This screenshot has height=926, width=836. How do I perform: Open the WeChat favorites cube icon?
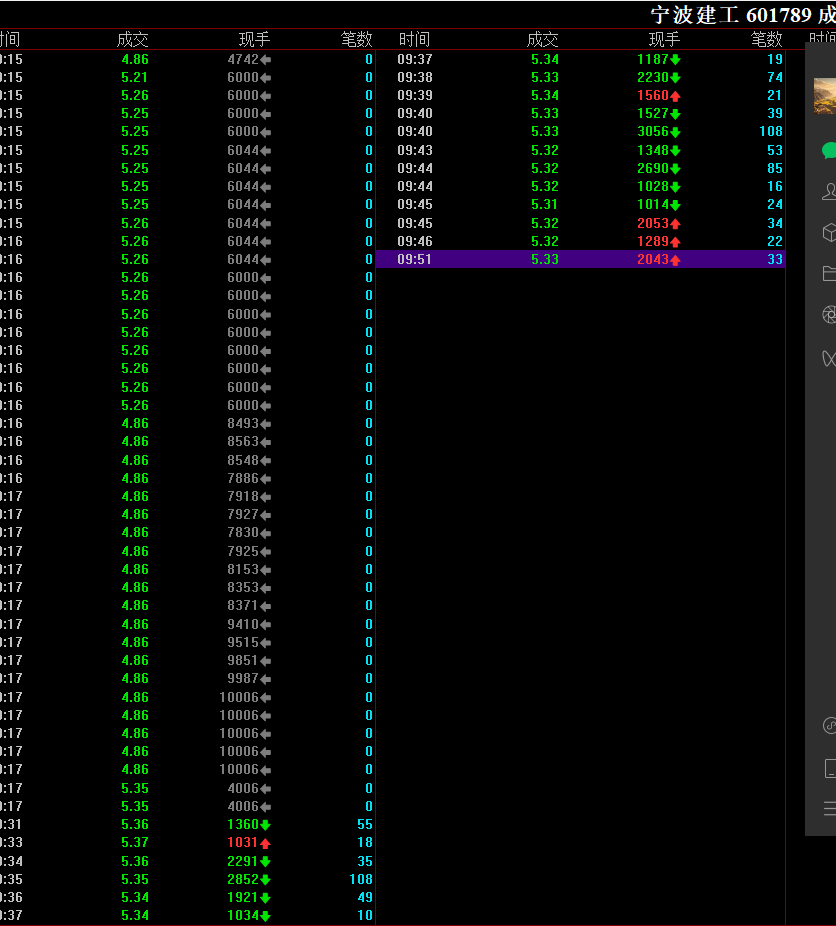point(829,232)
